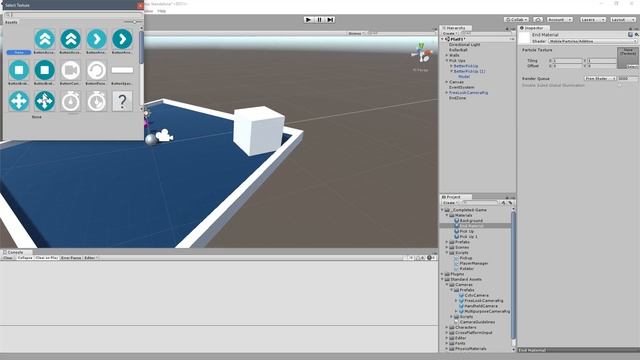Open the Help menu
Screen dimensions: 640x360
[x=162, y=11]
